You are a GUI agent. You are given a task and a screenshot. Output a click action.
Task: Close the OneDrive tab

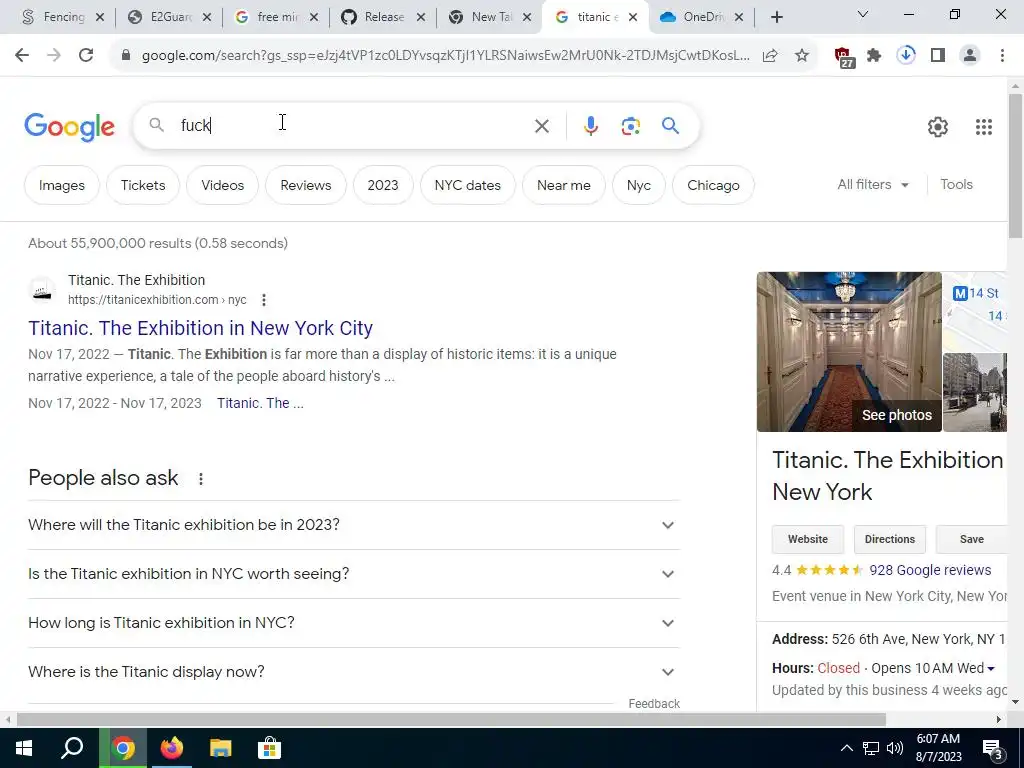739,18
